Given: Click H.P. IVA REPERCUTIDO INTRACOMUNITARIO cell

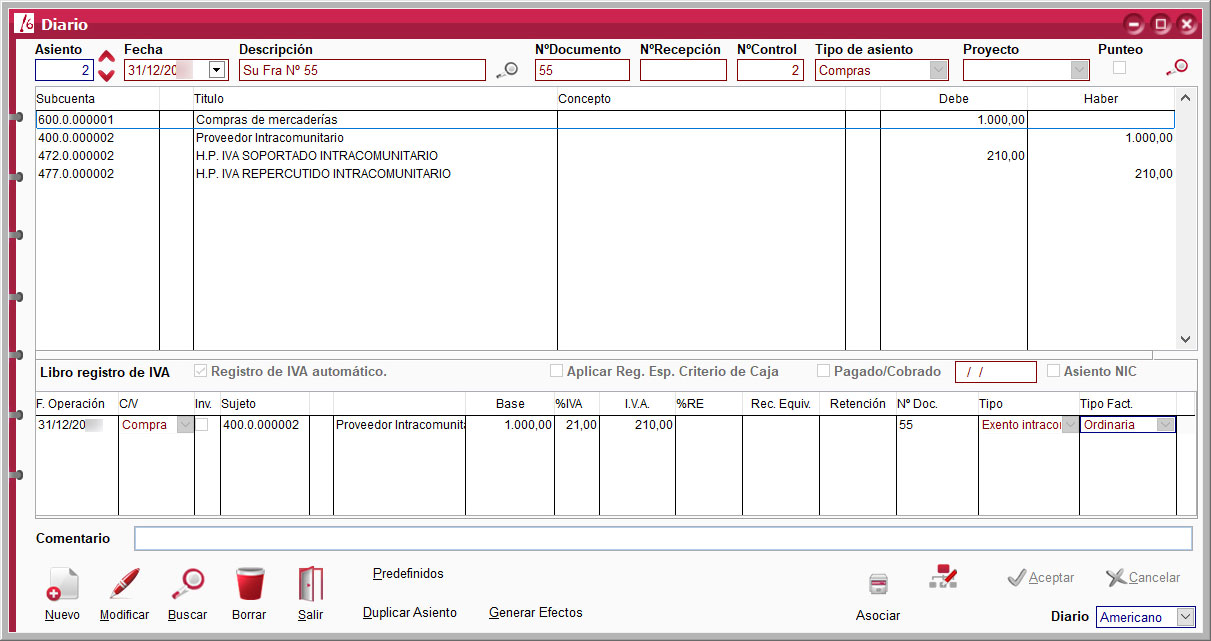Looking at the screenshot, I should click(375, 174).
